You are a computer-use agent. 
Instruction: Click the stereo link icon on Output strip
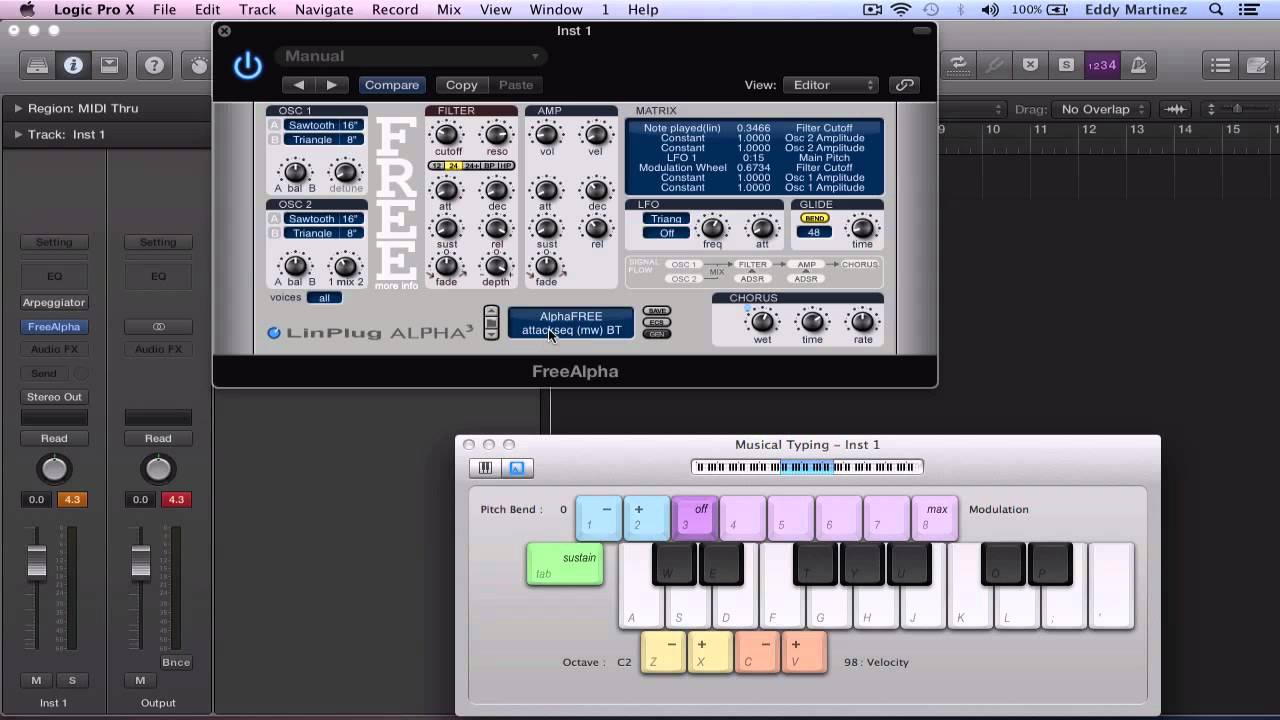[158, 327]
